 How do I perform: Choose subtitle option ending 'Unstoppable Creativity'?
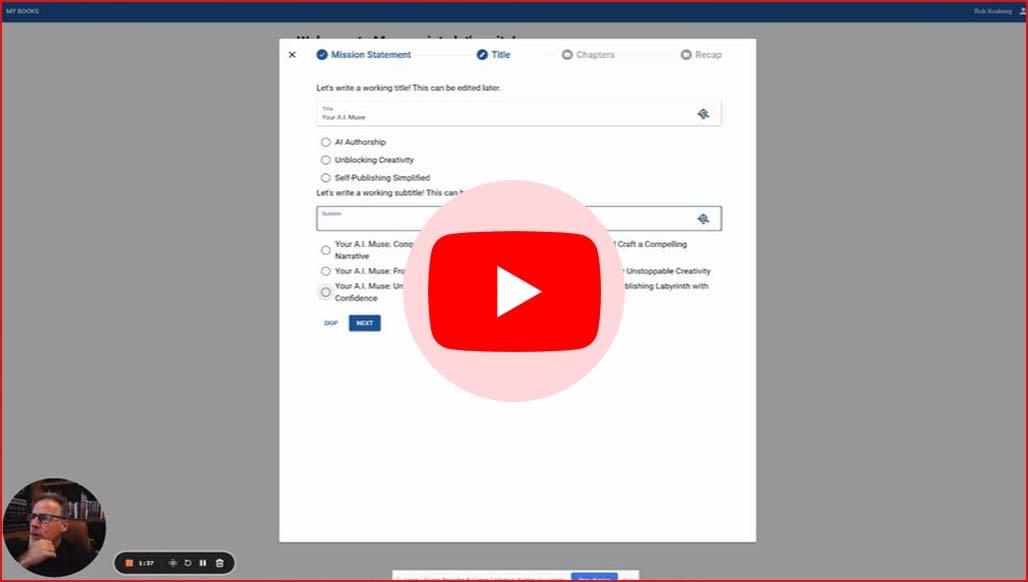point(326,271)
